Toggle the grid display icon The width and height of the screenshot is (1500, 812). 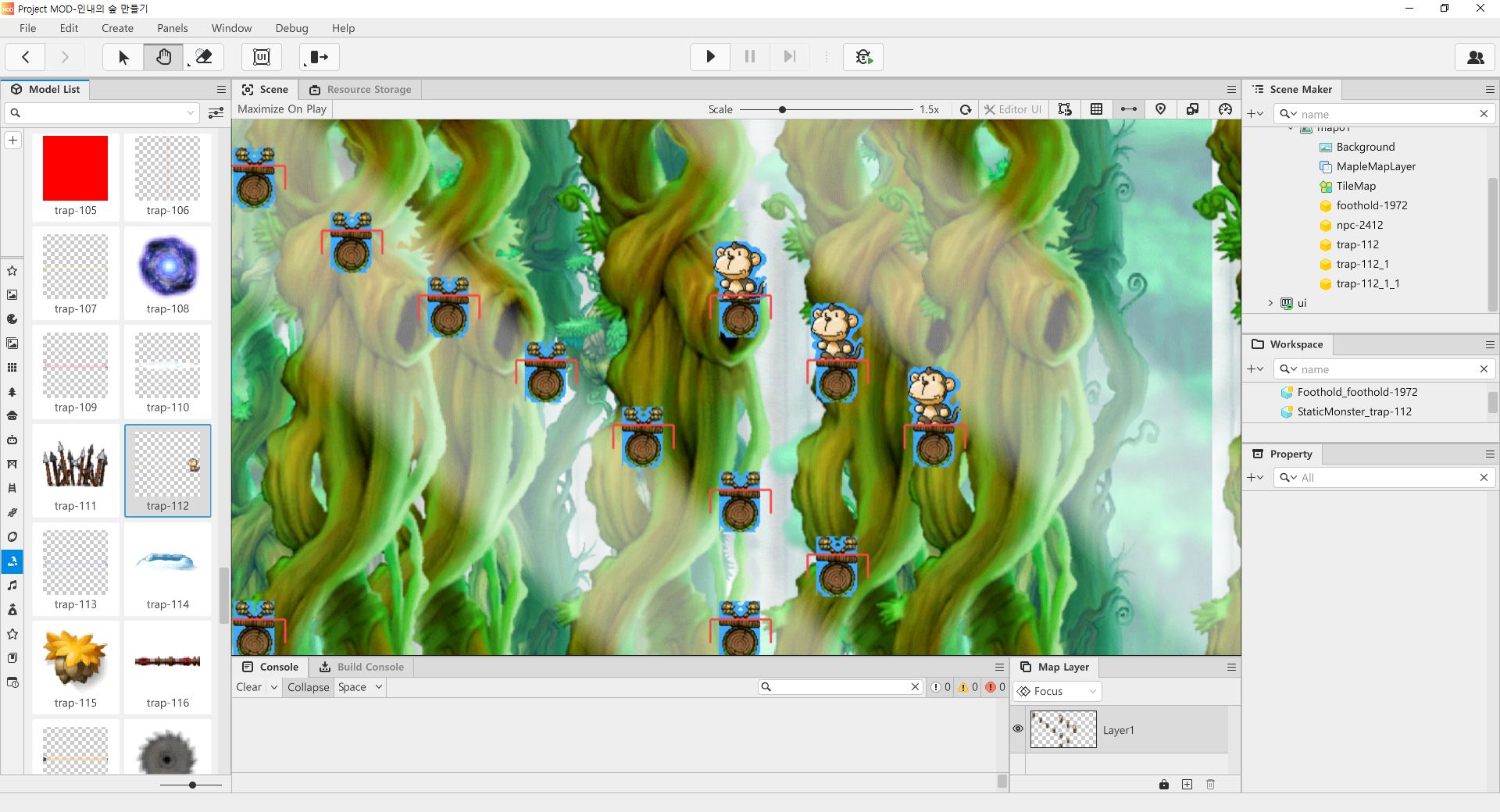coord(1097,109)
